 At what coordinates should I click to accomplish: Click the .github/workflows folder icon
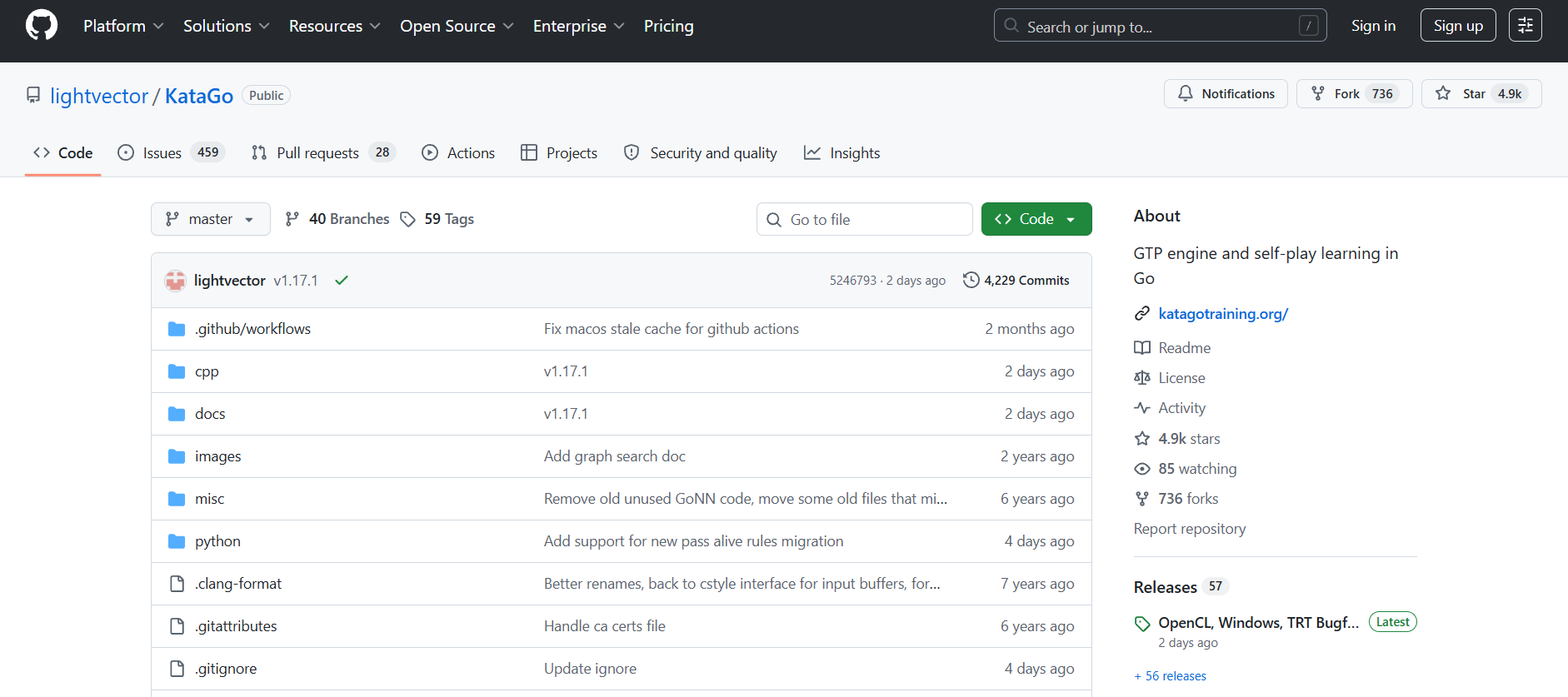(x=177, y=329)
